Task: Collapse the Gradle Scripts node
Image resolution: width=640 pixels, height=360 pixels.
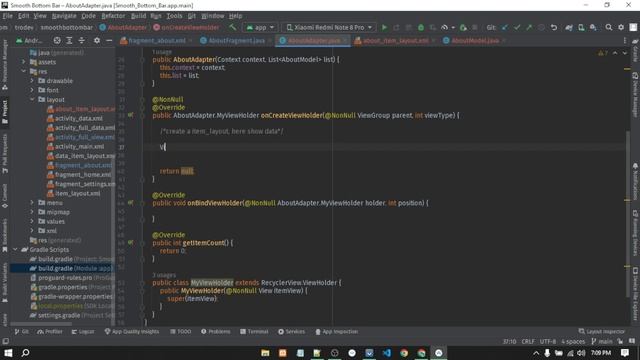Action: pyautogui.click(x=16, y=249)
